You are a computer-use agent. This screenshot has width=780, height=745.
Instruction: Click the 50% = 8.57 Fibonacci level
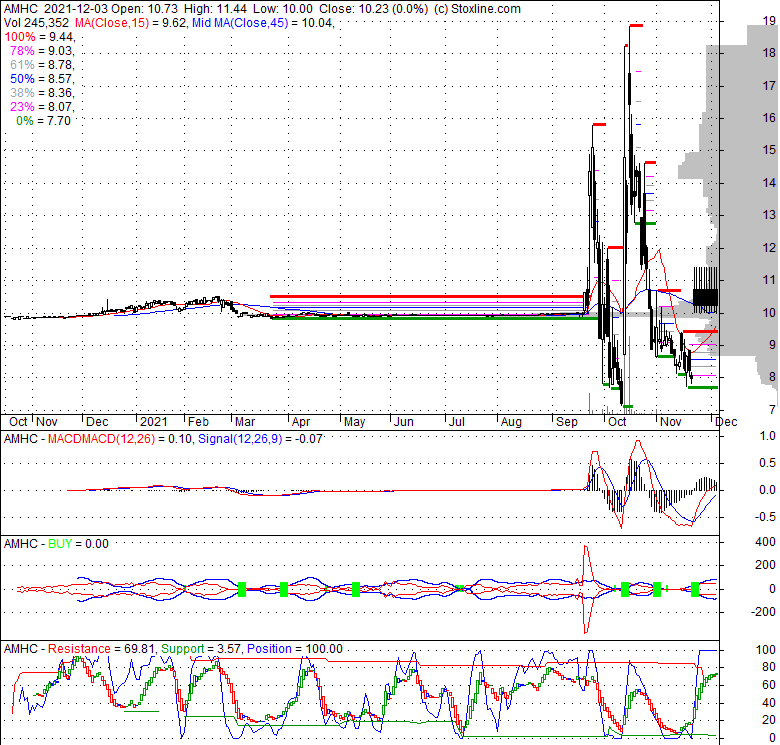point(42,79)
